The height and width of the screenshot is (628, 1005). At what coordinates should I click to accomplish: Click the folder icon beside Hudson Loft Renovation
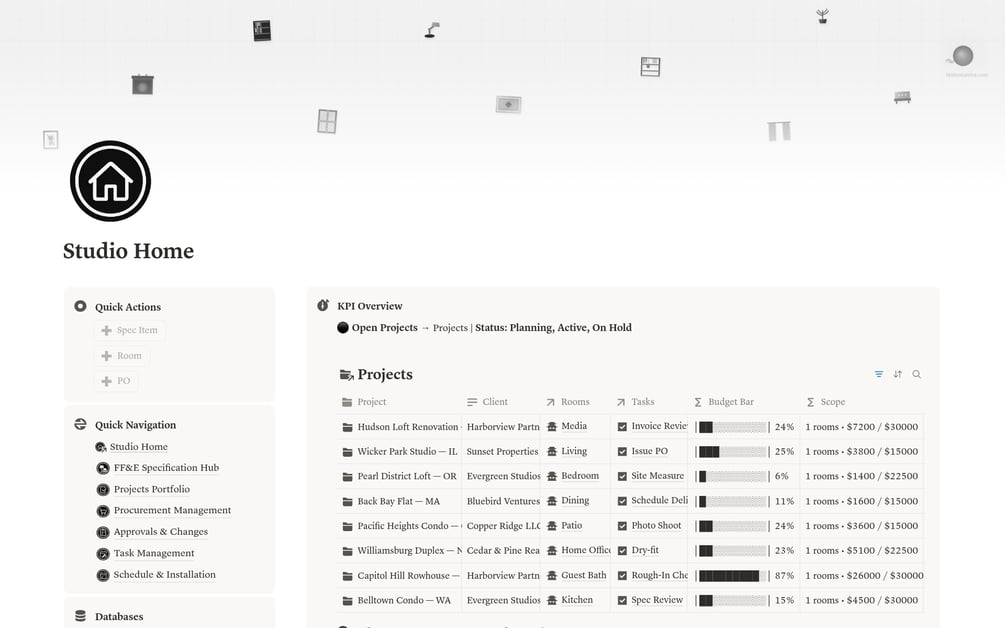[347, 427]
